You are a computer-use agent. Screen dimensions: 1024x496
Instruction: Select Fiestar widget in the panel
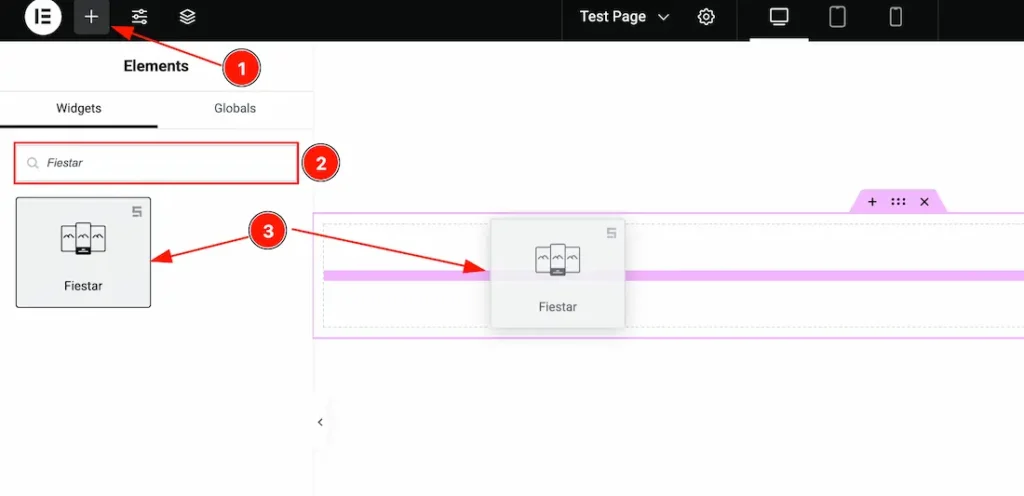point(83,252)
